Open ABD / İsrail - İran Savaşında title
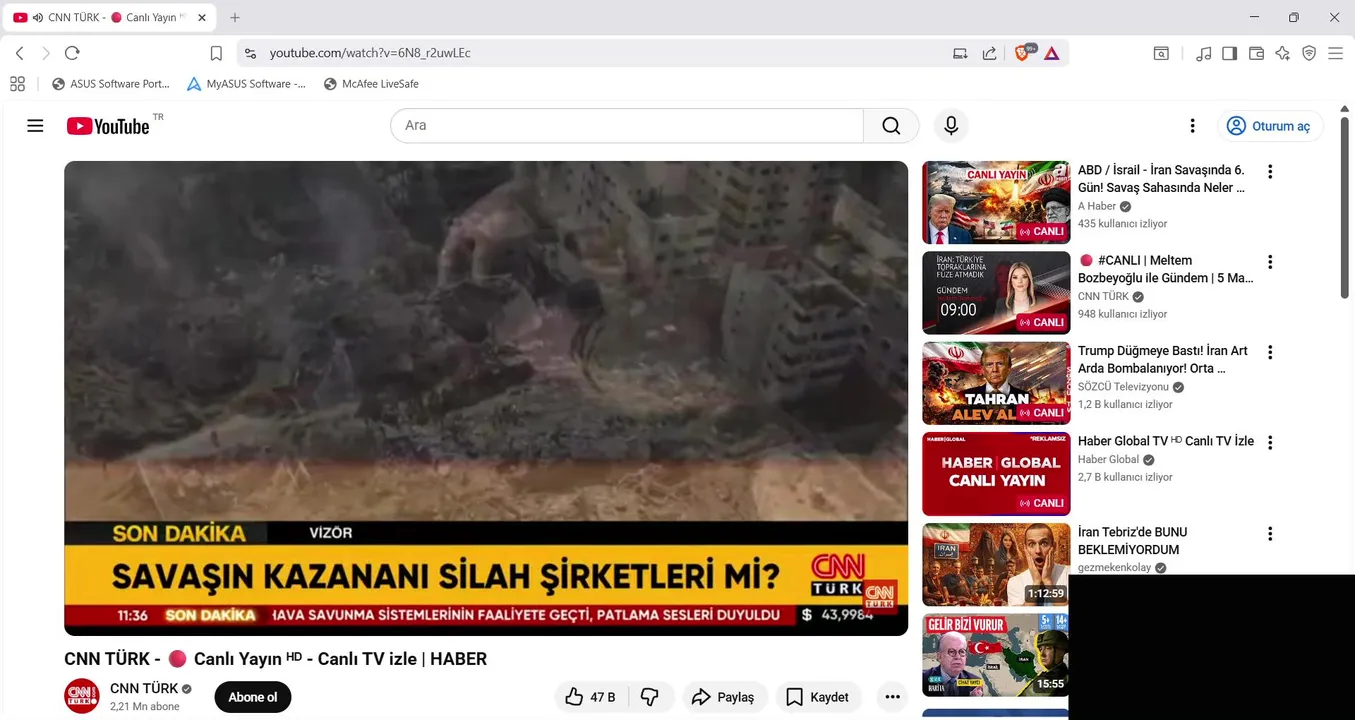Screen dimensions: 1355x720 click(x=1162, y=179)
